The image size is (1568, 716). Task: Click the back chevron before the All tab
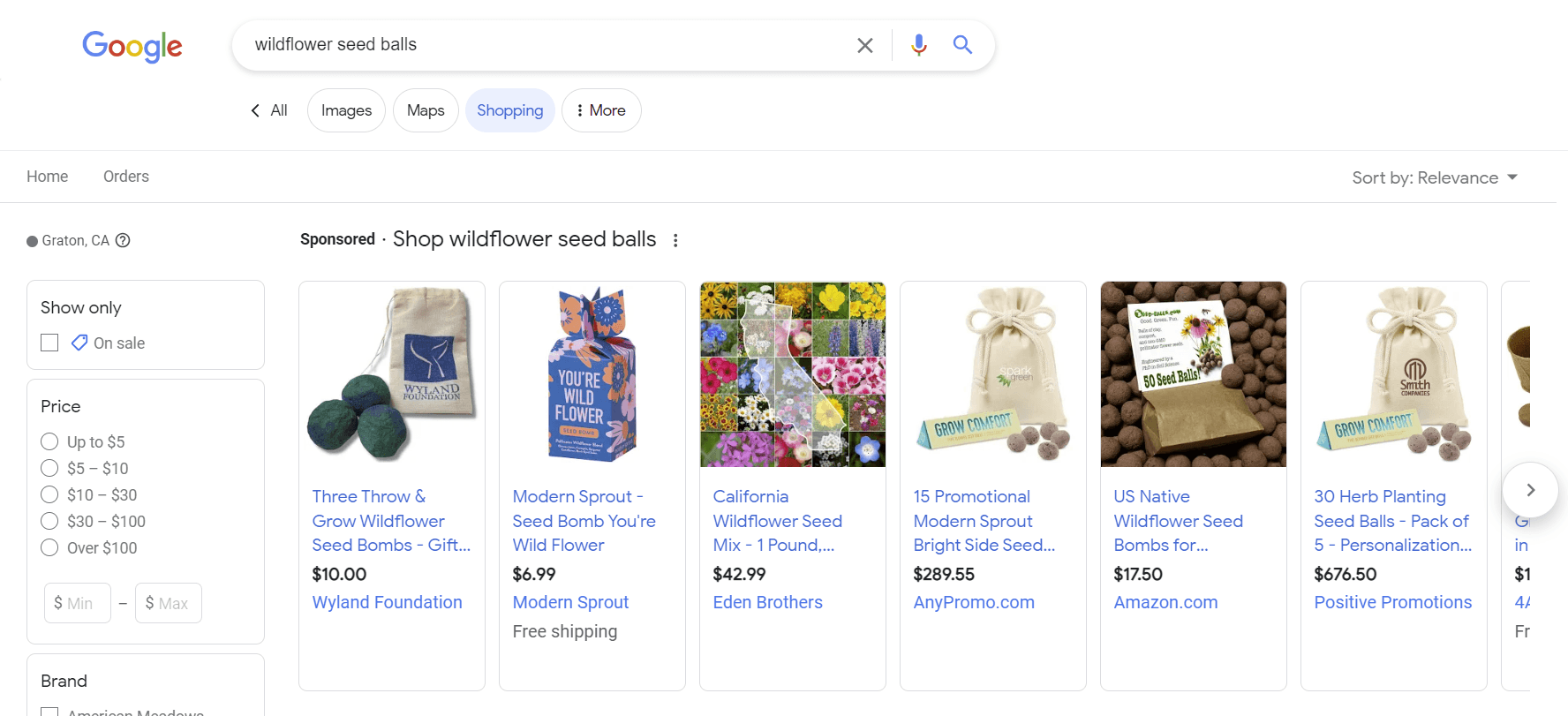254,109
